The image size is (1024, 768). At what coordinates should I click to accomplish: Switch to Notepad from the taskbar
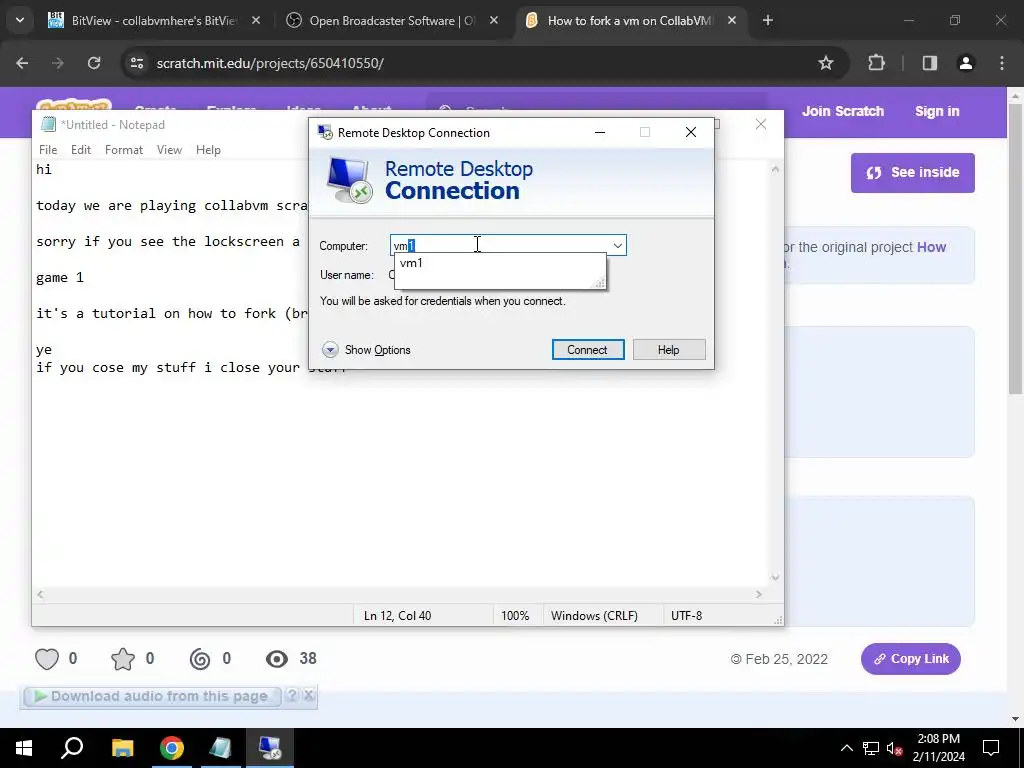coord(221,748)
